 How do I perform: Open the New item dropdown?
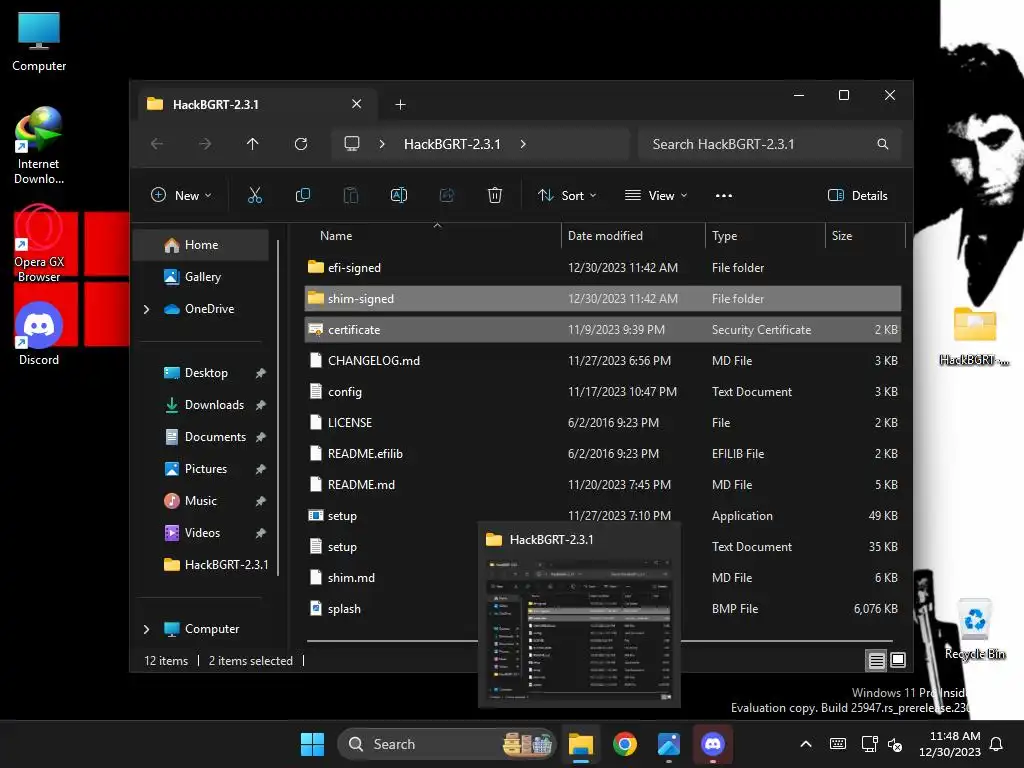pyautogui.click(x=181, y=195)
